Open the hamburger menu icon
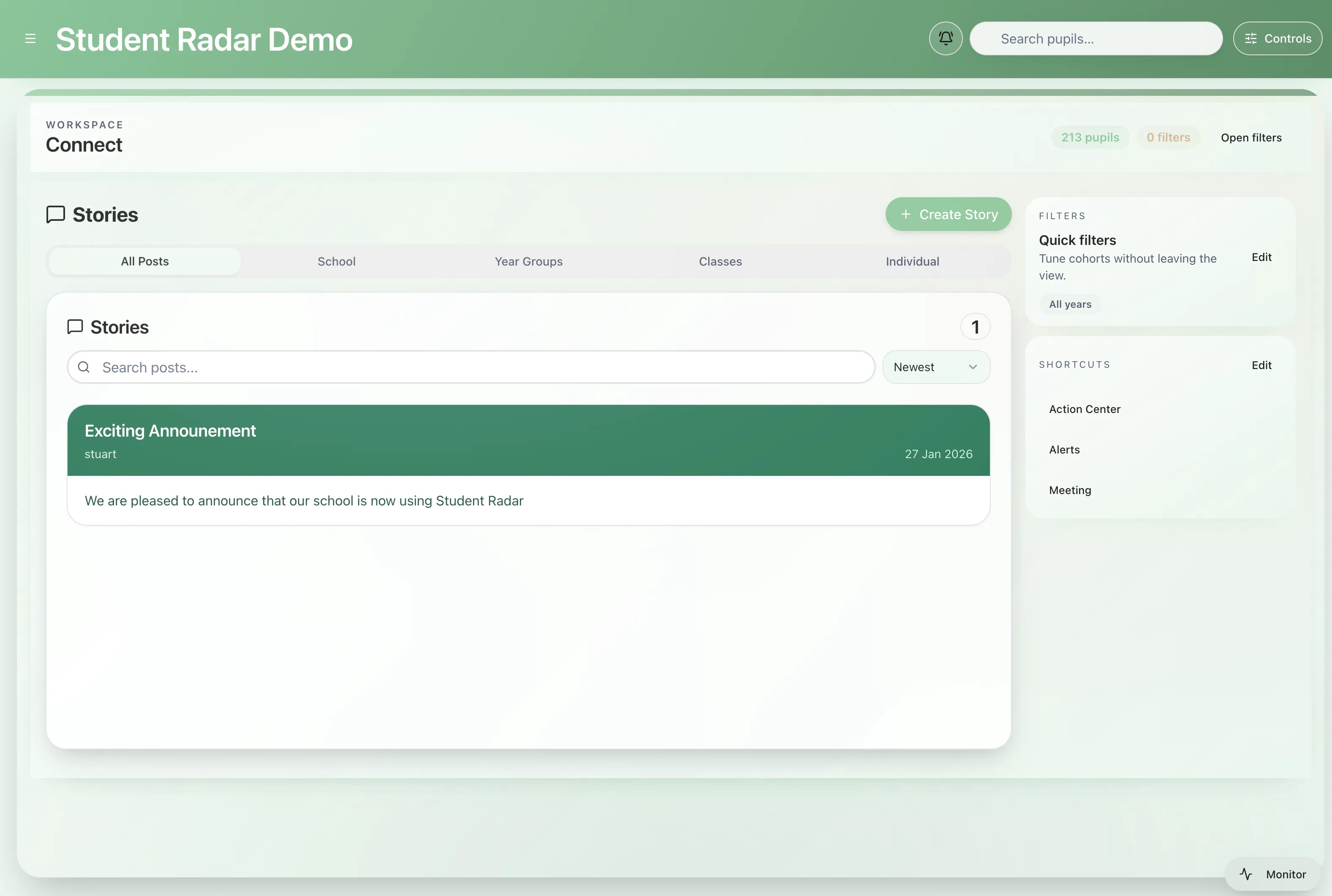Viewport: 1332px width, 896px height. pyautogui.click(x=30, y=39)
